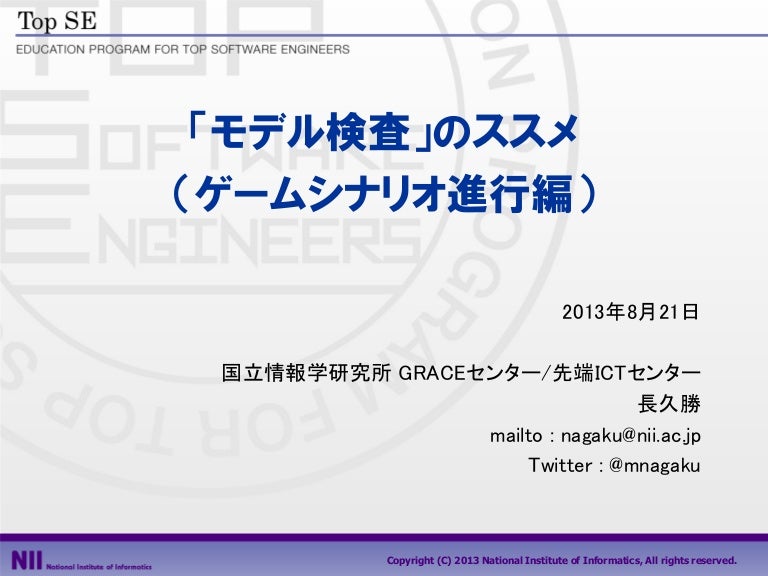Select the 国立情報学研究所 organization text
The height and width of the screenshot is (576, 768).
pos(306,375)
